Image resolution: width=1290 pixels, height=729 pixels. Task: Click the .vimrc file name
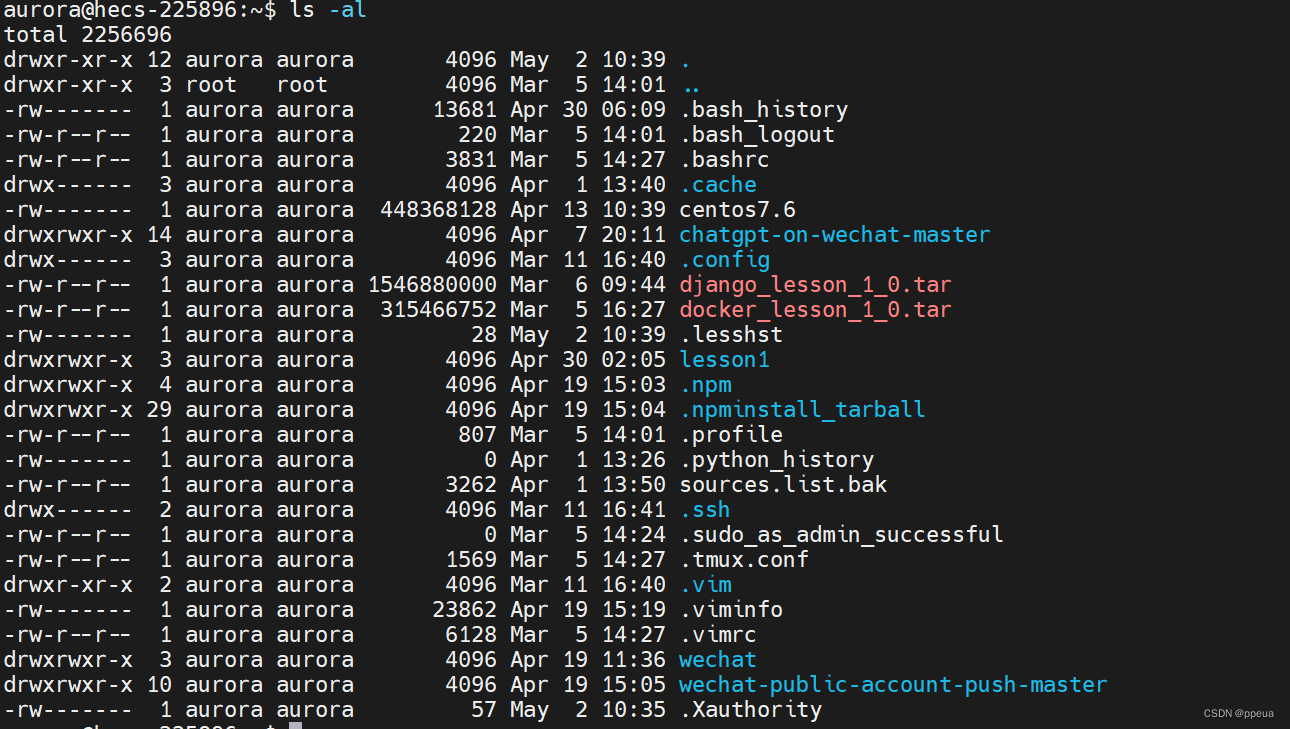[718, 635]
